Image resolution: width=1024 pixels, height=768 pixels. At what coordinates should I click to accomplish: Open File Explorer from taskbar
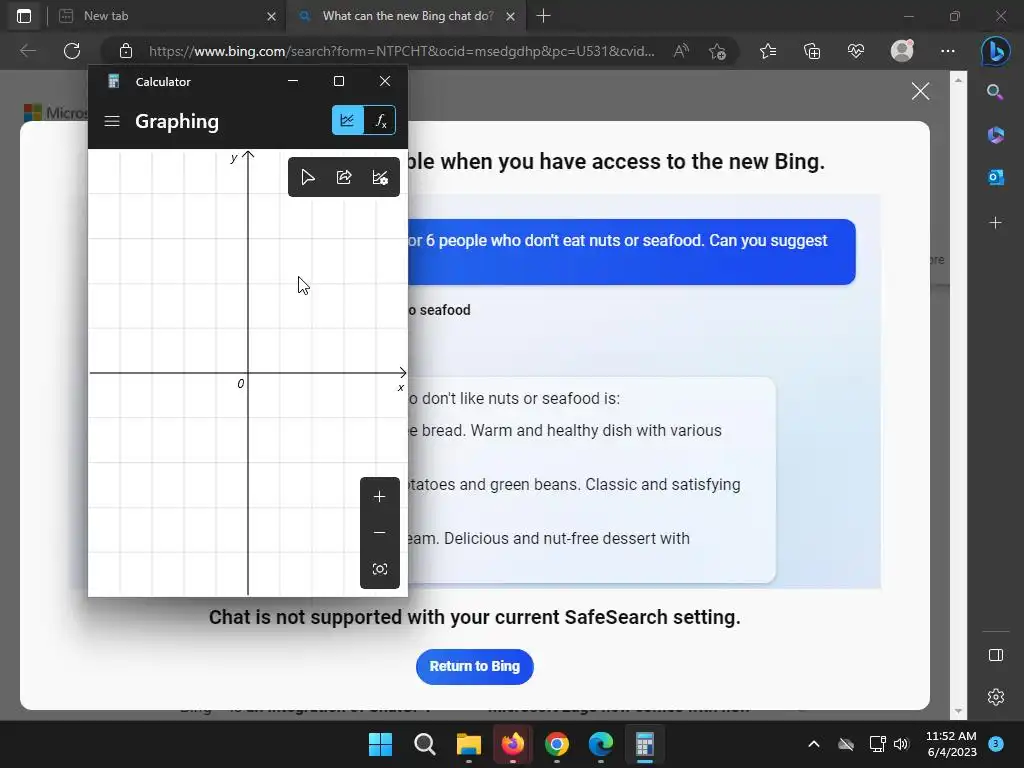[x=468, y=744]
